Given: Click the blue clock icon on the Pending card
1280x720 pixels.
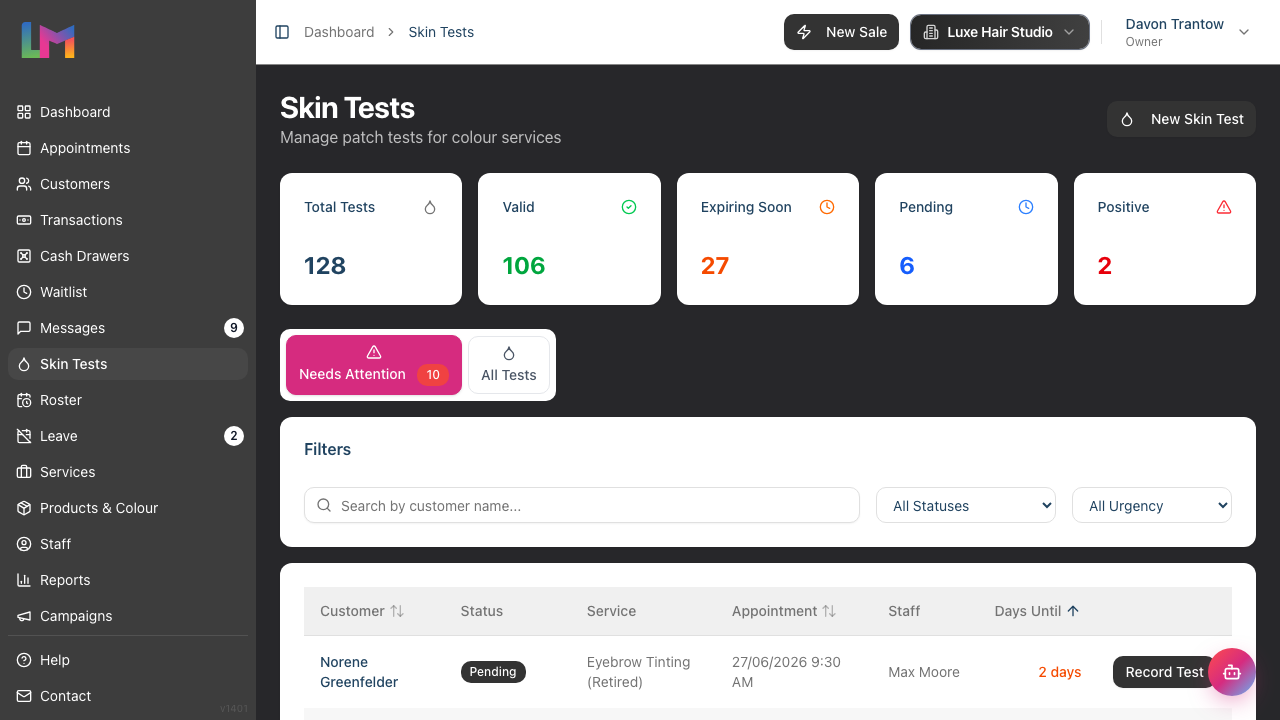Looking at the screenshot, I should coord(1026,207).
